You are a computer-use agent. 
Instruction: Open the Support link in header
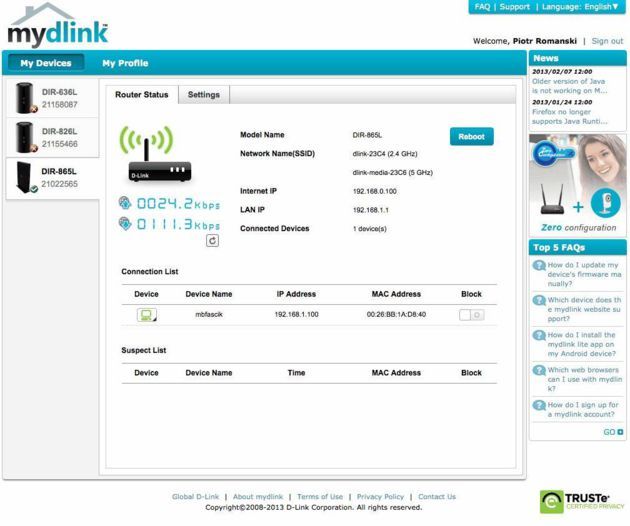click(515, 7)
